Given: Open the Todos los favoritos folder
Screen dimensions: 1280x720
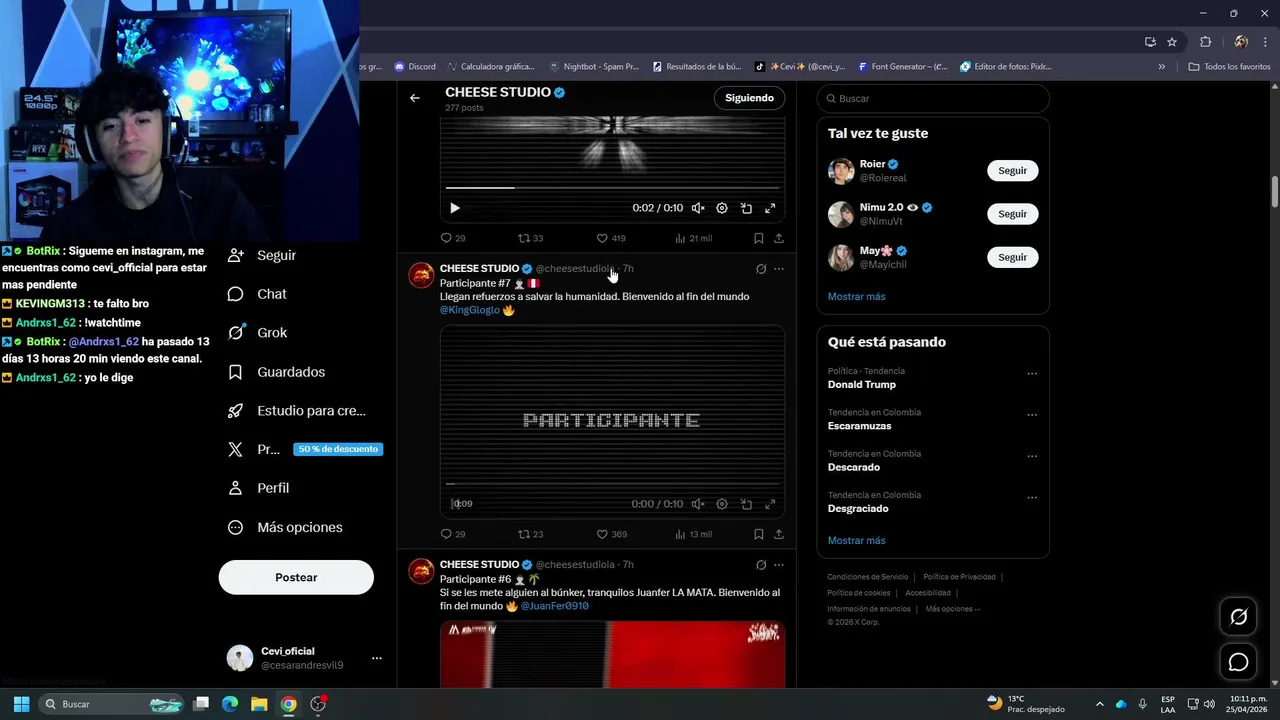Looking at the screenshot, I should click(1229, 67).
